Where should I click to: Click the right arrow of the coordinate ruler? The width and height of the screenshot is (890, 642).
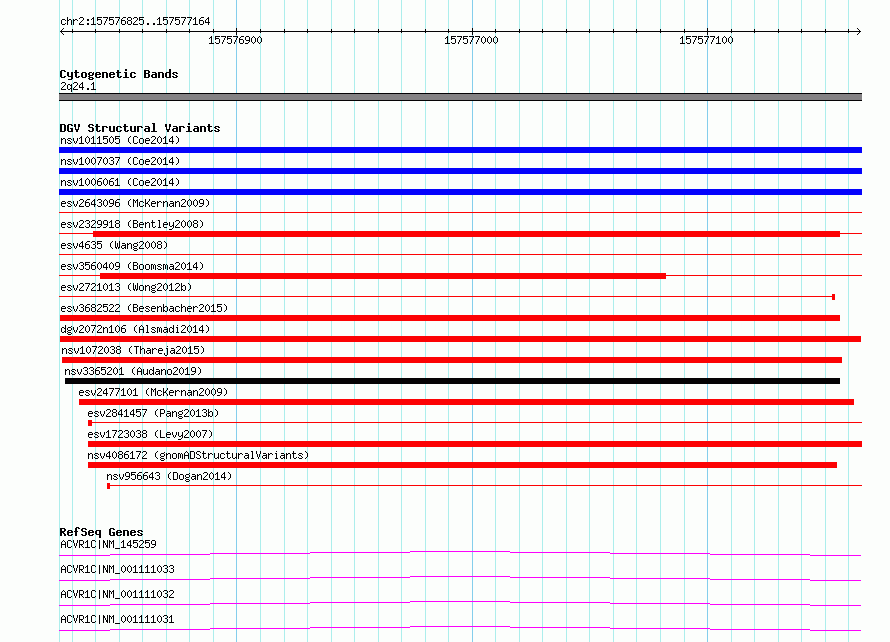pos(858,32)
